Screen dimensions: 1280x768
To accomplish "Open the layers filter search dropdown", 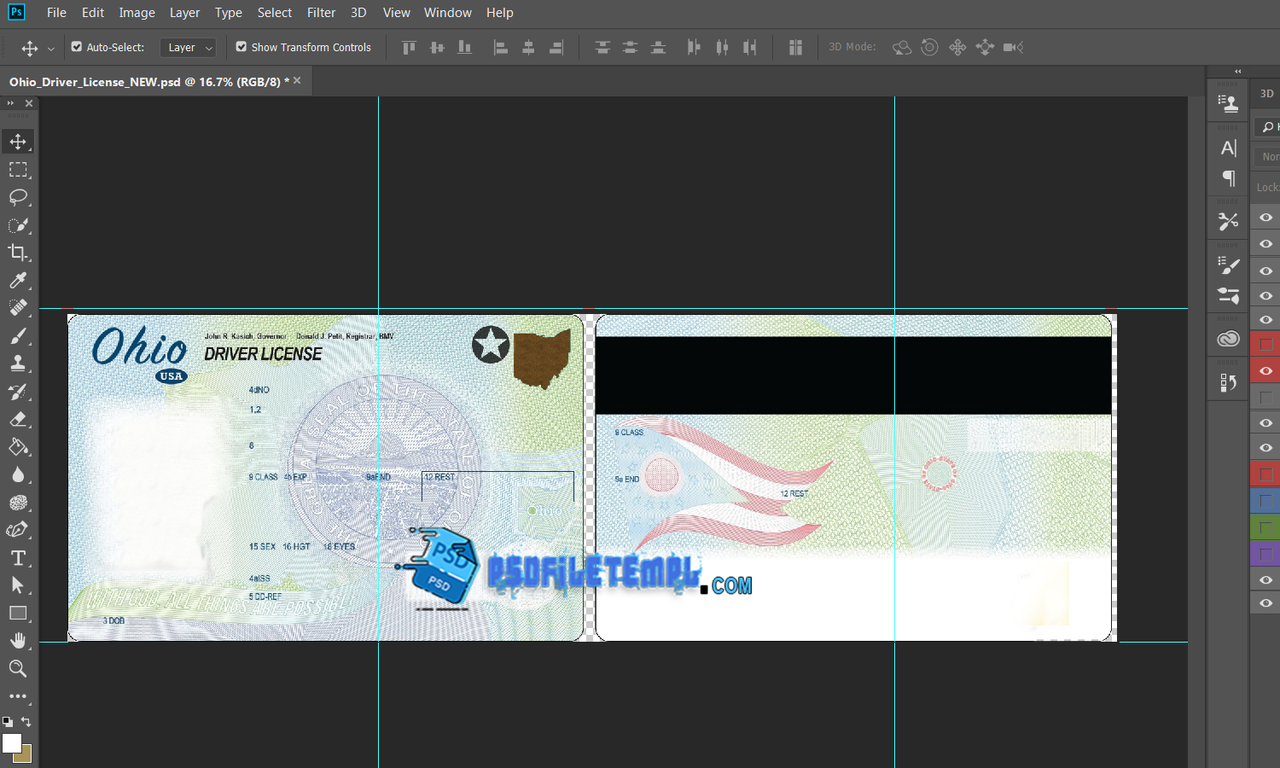I will pos(1267,127).
